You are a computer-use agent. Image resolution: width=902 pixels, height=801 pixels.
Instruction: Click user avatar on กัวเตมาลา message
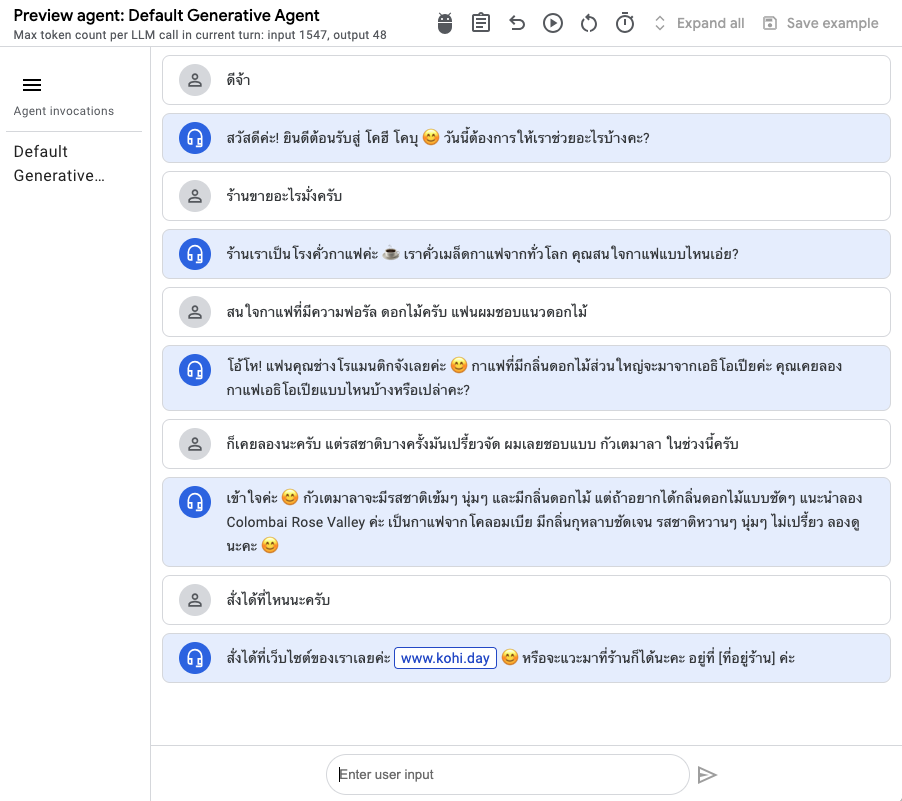[x=195, y=444]
